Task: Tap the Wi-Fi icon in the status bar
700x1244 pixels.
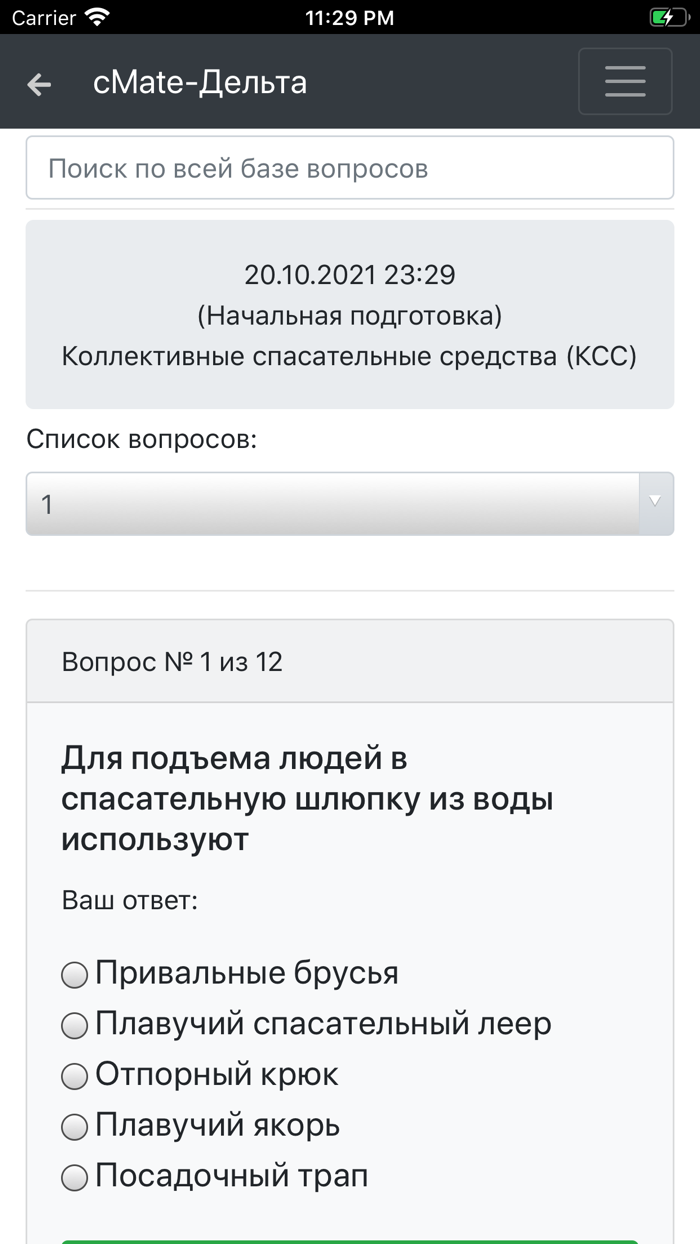Action: coord(97,17)
